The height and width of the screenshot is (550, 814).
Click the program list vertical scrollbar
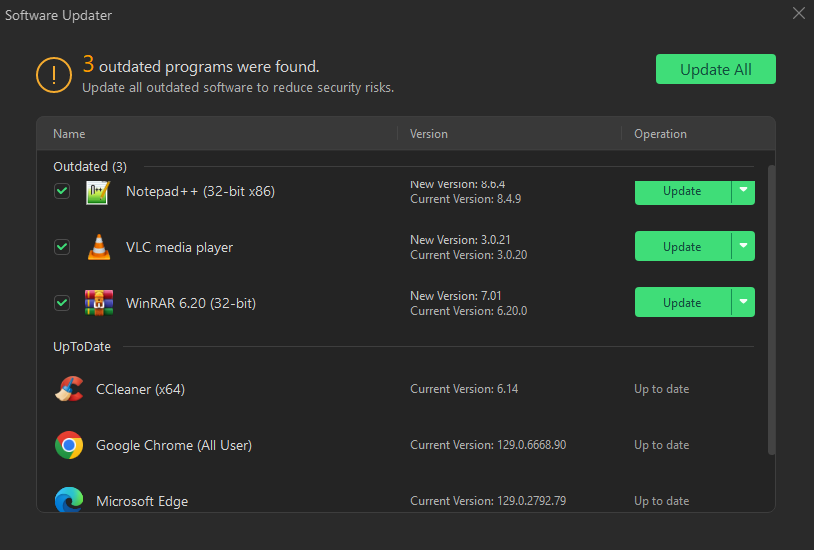[771, 310]
